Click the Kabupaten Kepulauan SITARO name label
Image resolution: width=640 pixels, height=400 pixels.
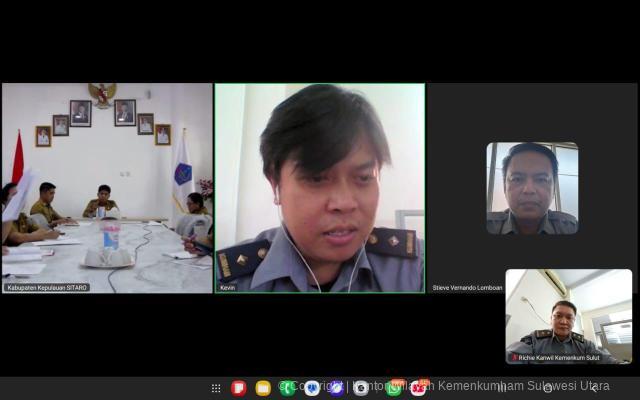tap(47, 288)
